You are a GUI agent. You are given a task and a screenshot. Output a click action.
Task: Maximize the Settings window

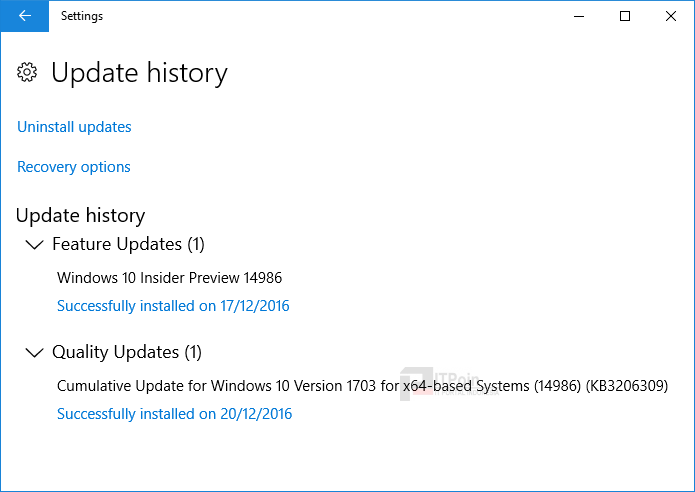click(x=625, y=16)
